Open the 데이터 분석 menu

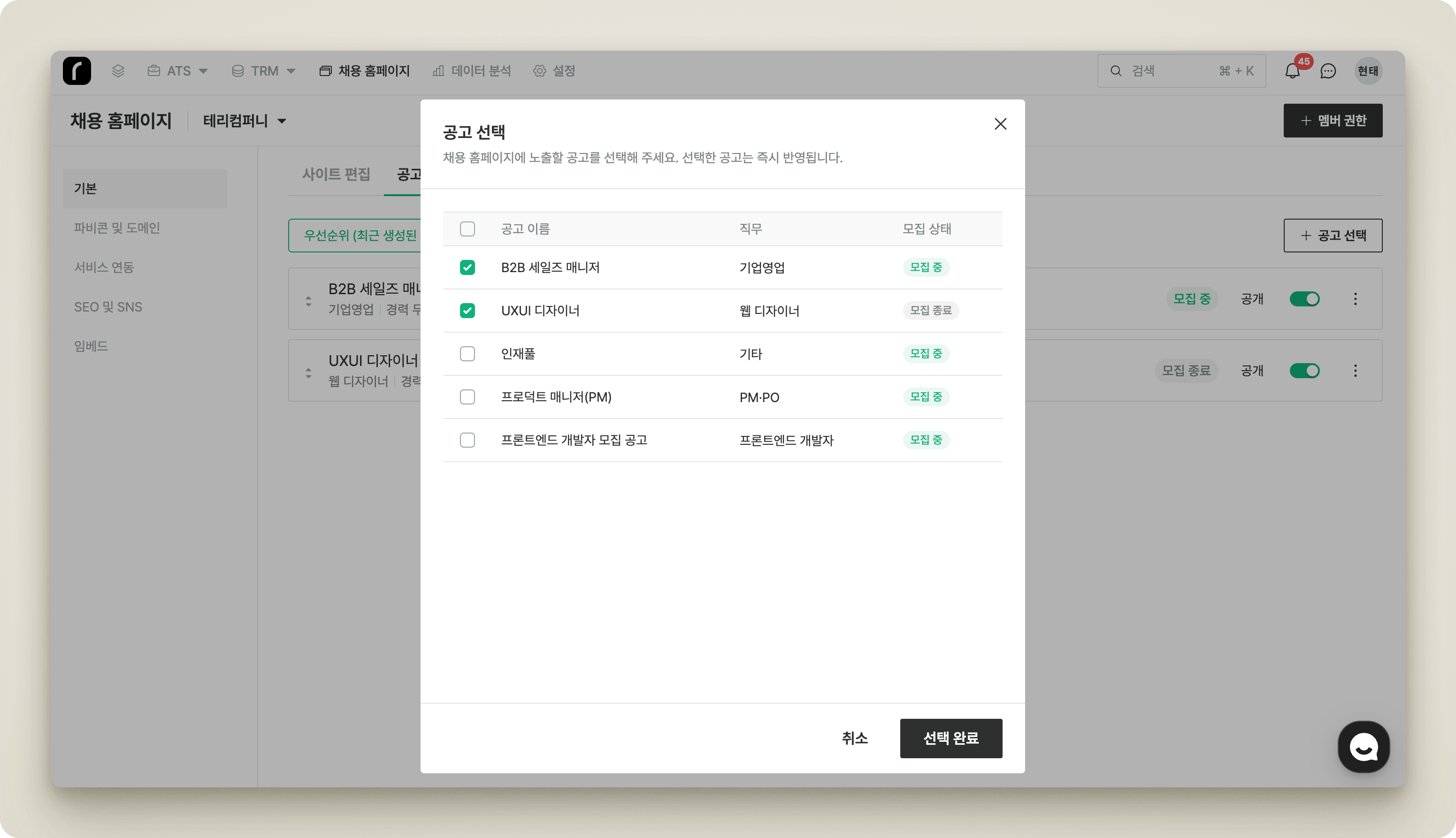(472, 71)
